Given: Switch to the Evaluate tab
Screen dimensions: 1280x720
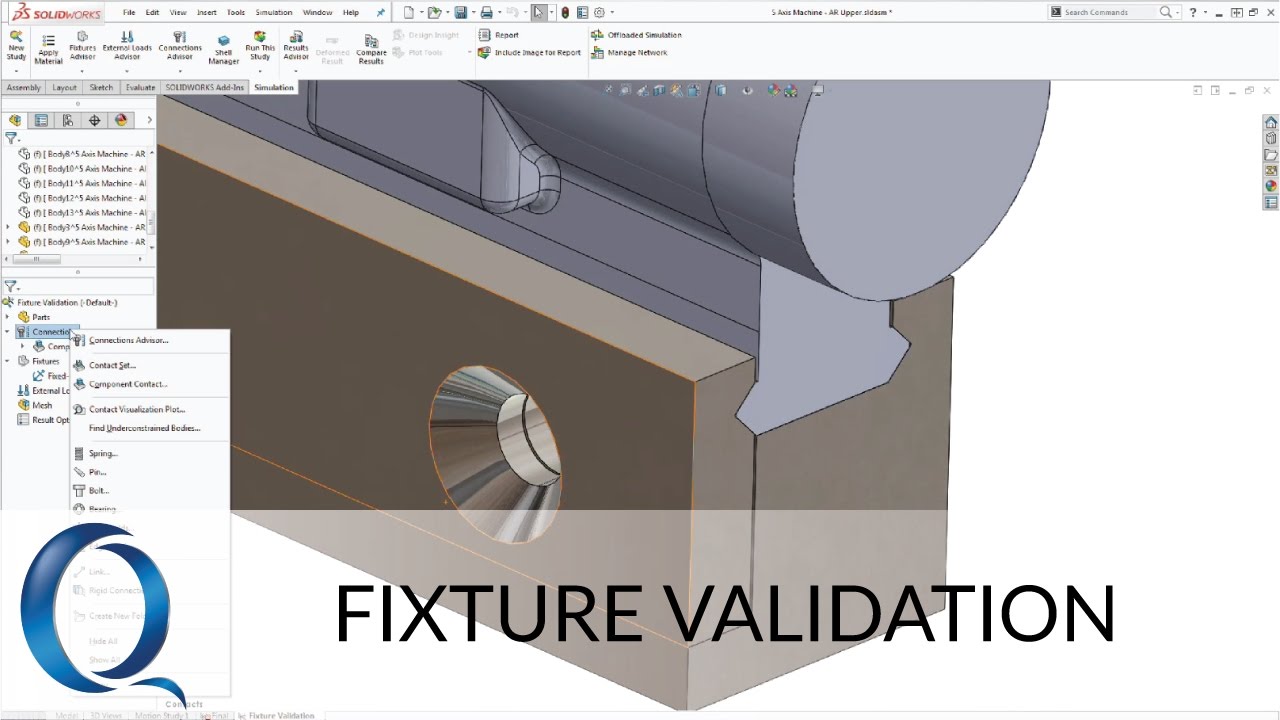Looking at the screenshot, I should 140,88.
